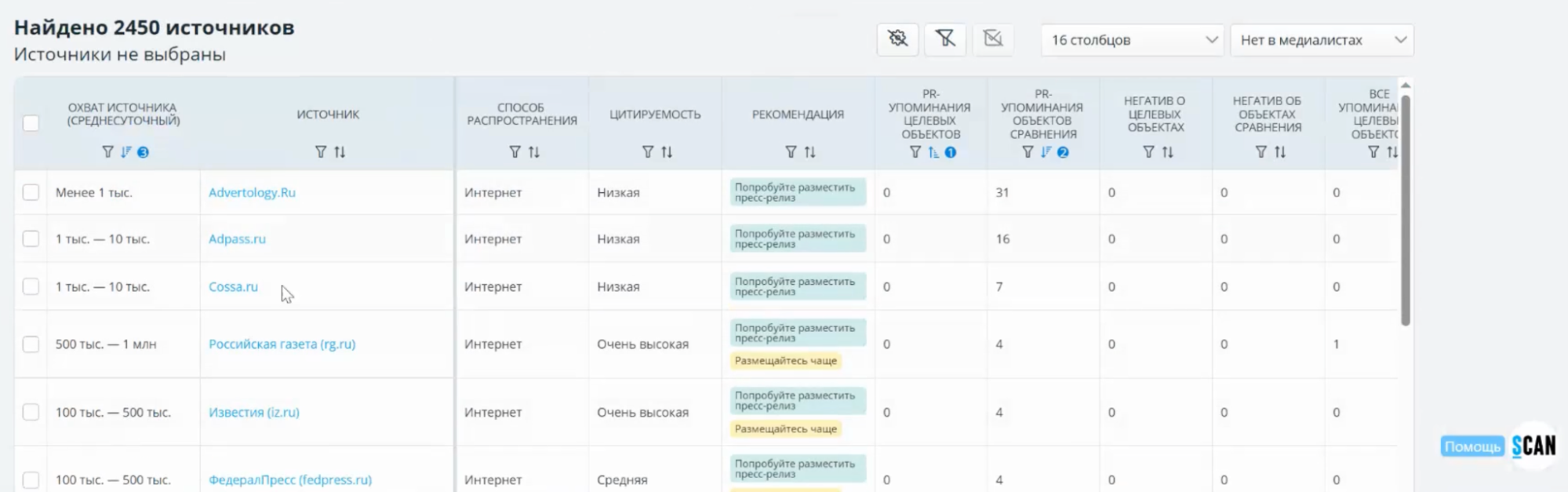Open the Adpass.ru source link

pyautogui.click(x=237, y=239)
